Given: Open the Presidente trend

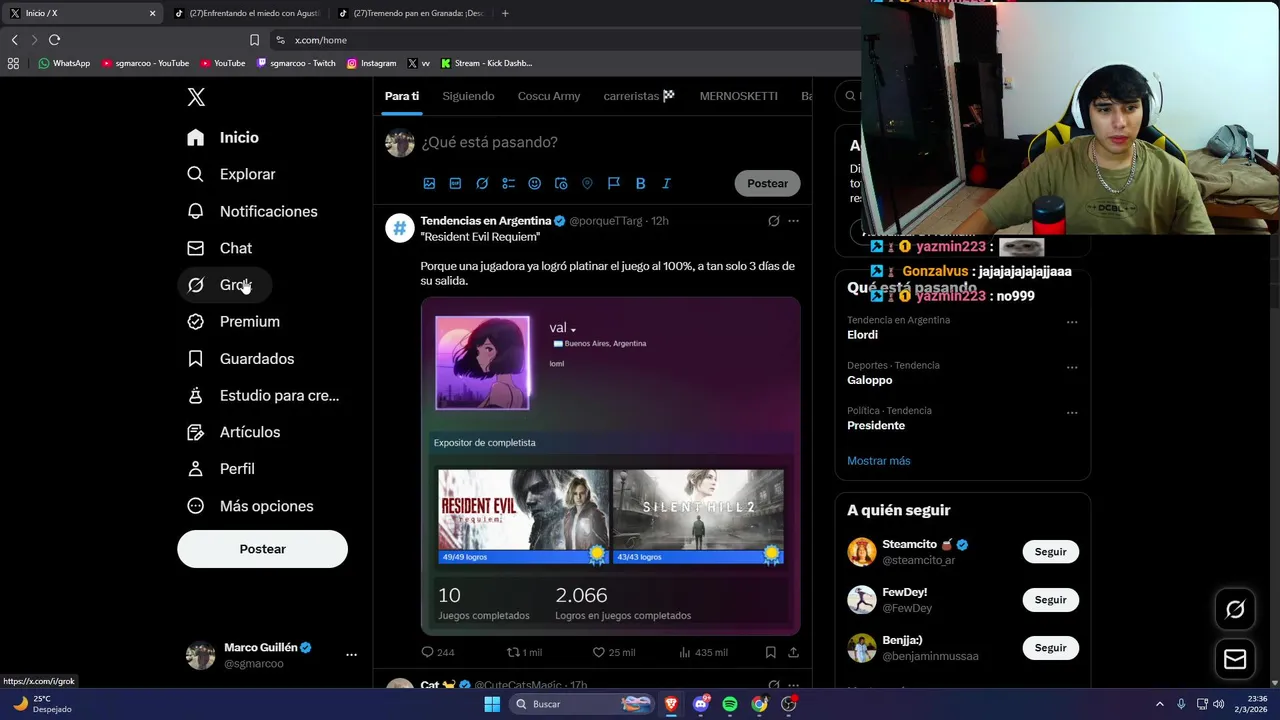Looking at the screenshot, I should pyautogui.click(x=876, y=425).
